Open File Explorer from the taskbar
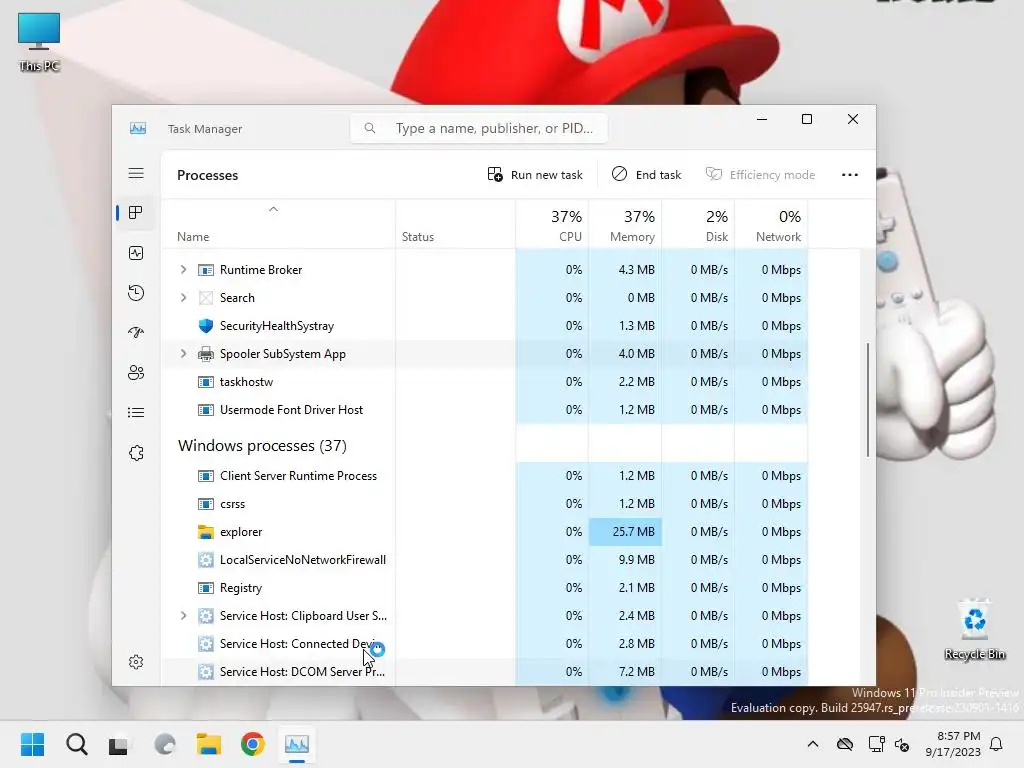1024x768 pixels. click(209, 744)
